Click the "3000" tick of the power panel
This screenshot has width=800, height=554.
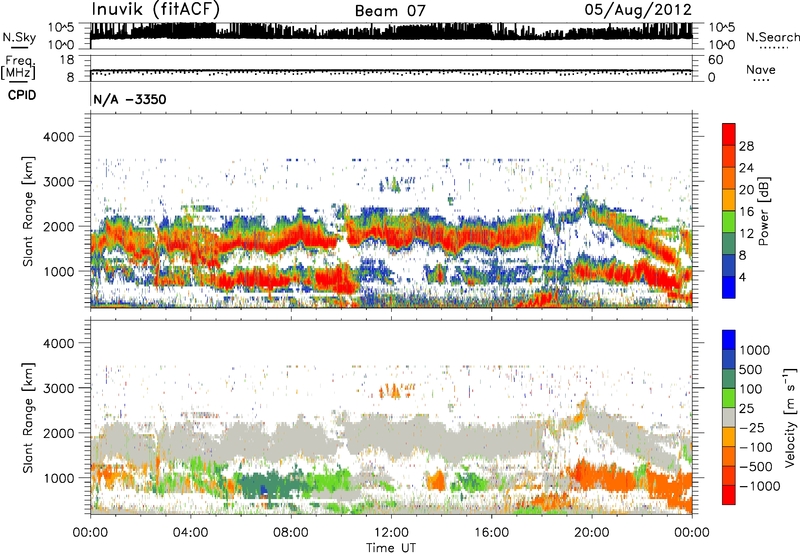59,182
